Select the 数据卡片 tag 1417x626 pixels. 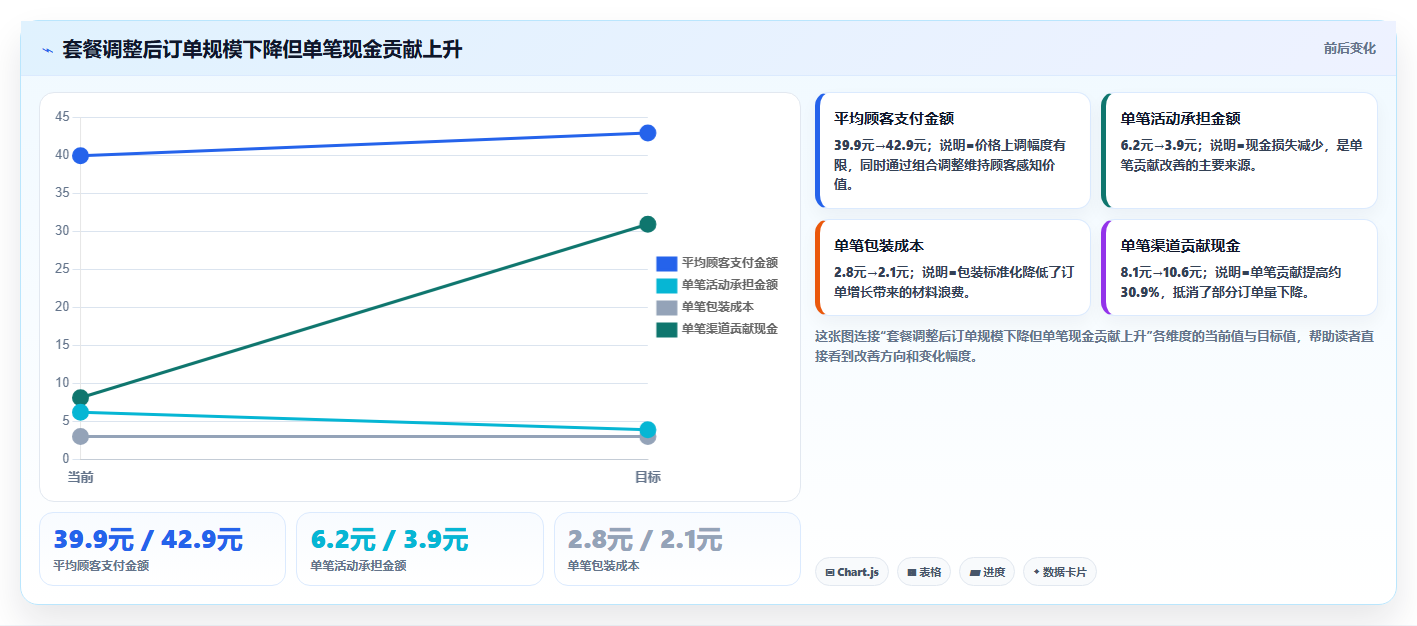click(x=1060, y=572)
